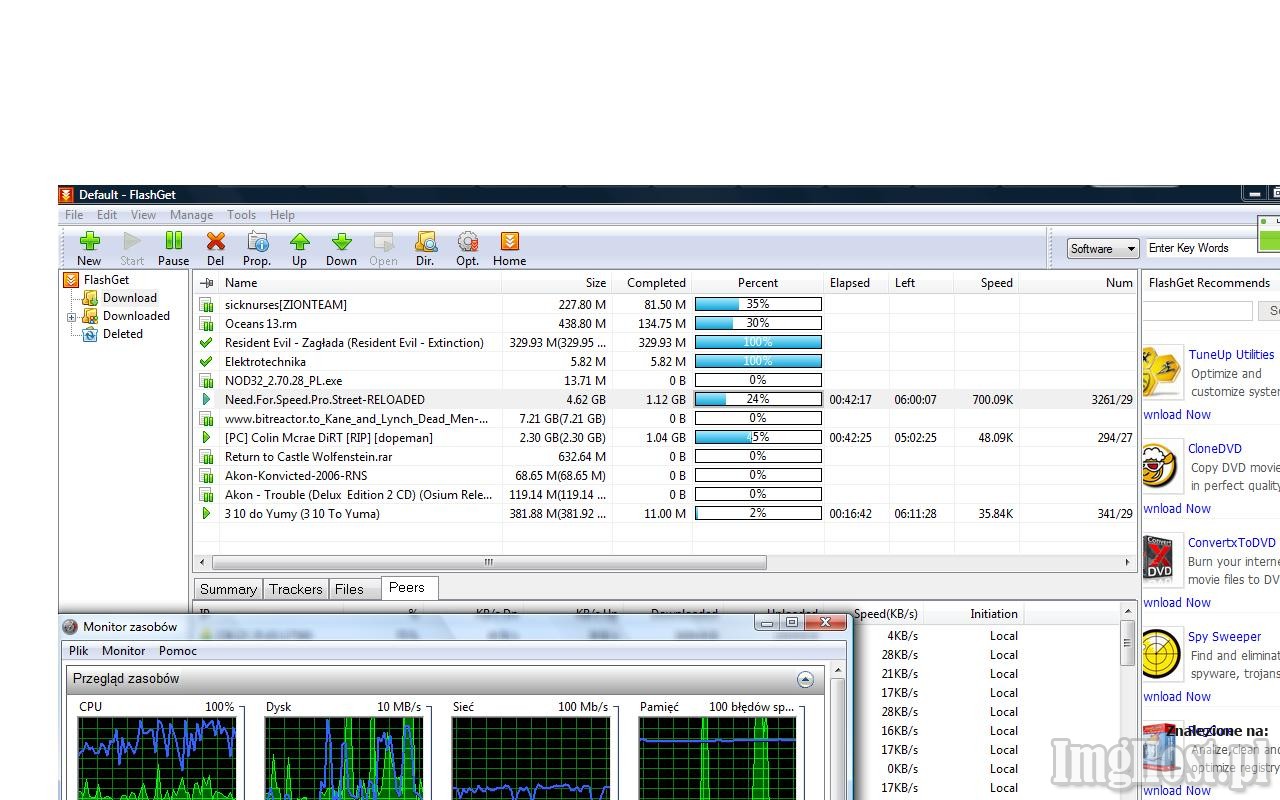Sort by the Elapsed column header
The image size is (1280, 800).
(x=857, y=283)
